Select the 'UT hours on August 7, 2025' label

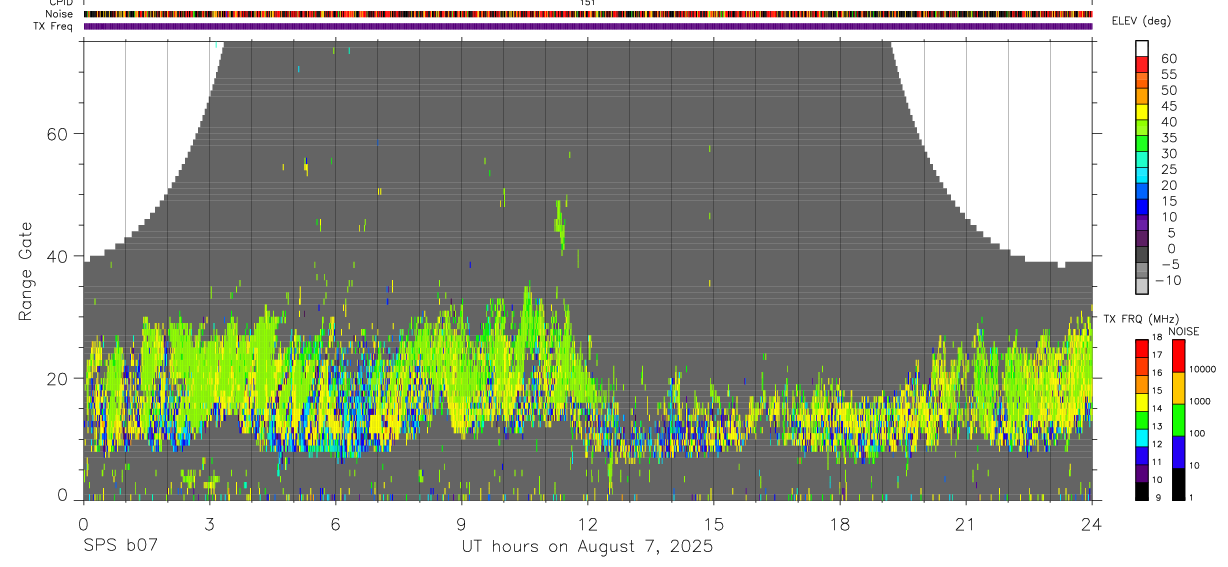coord(587,547)
